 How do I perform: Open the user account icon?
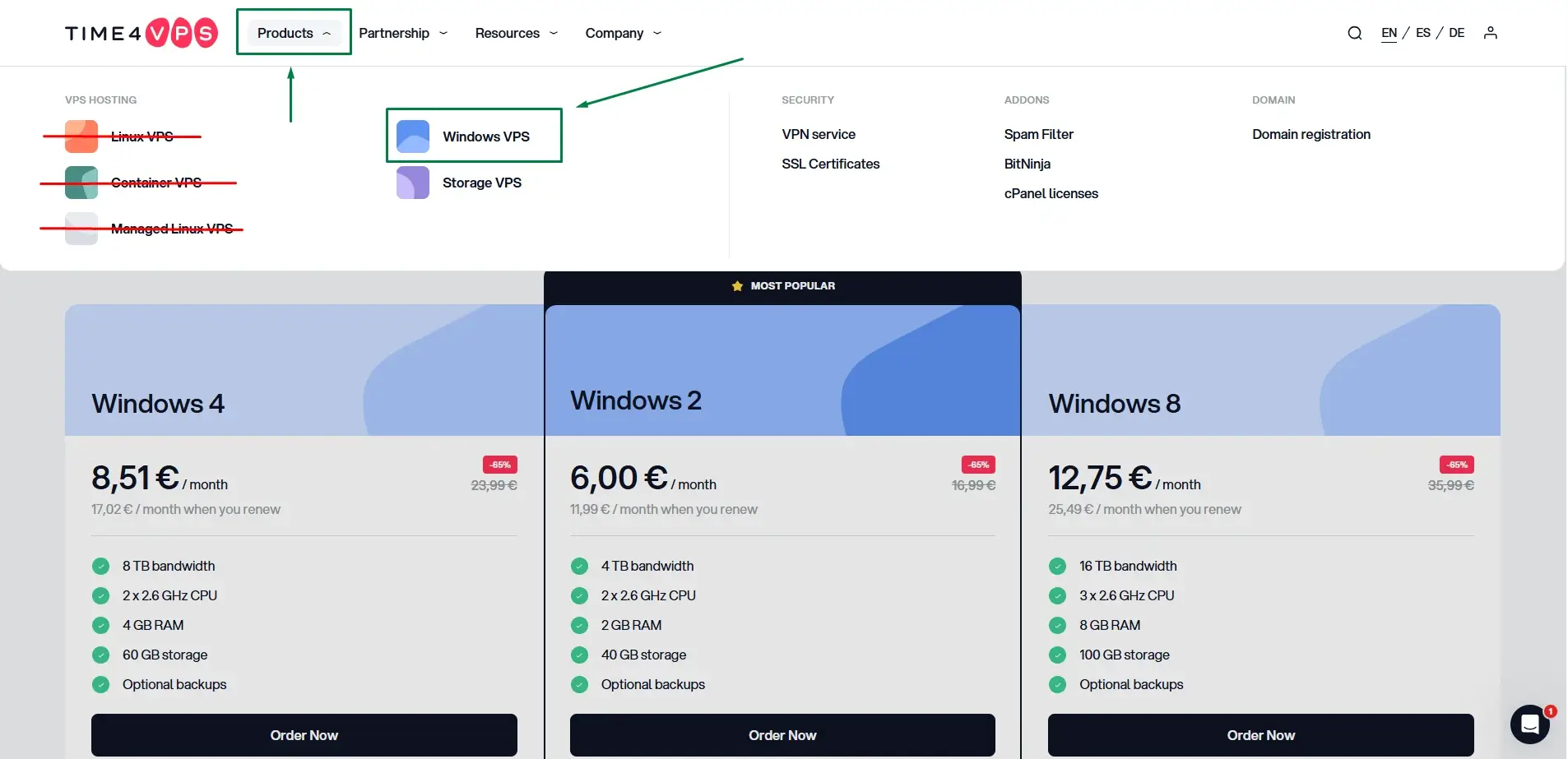(1490, 33)
